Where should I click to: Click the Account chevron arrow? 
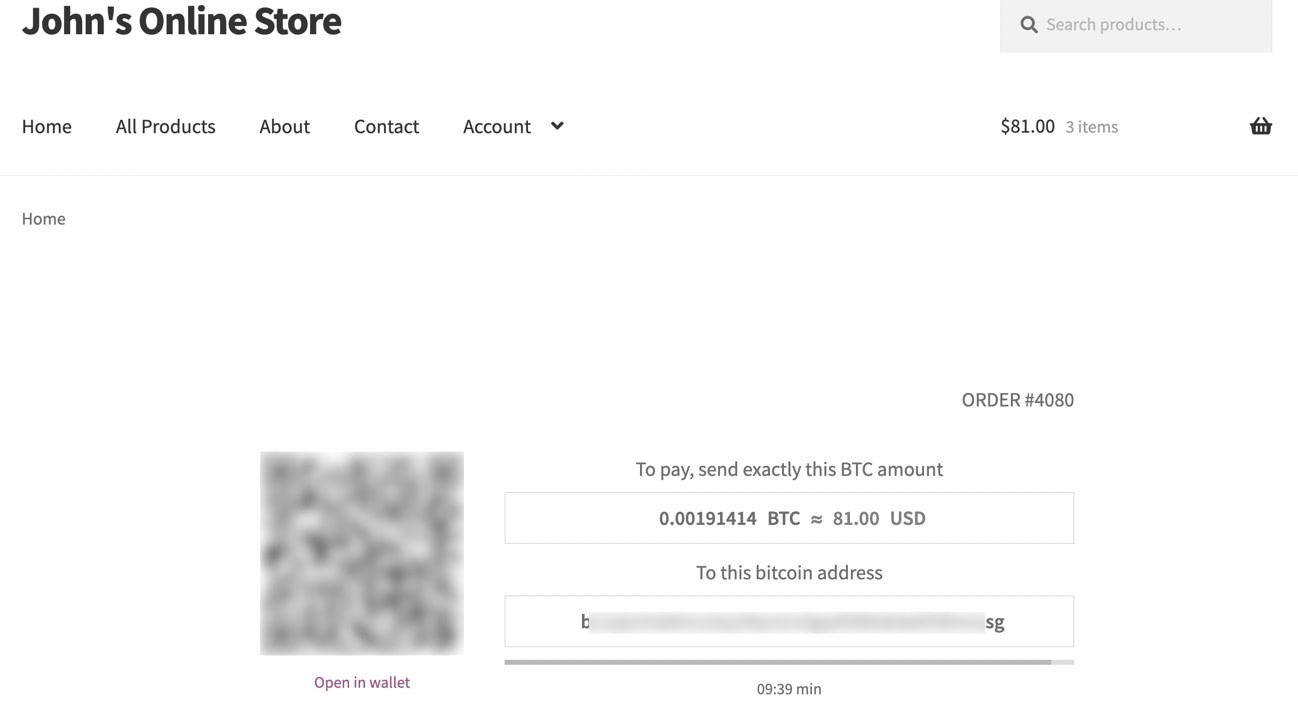pos(557,126)
